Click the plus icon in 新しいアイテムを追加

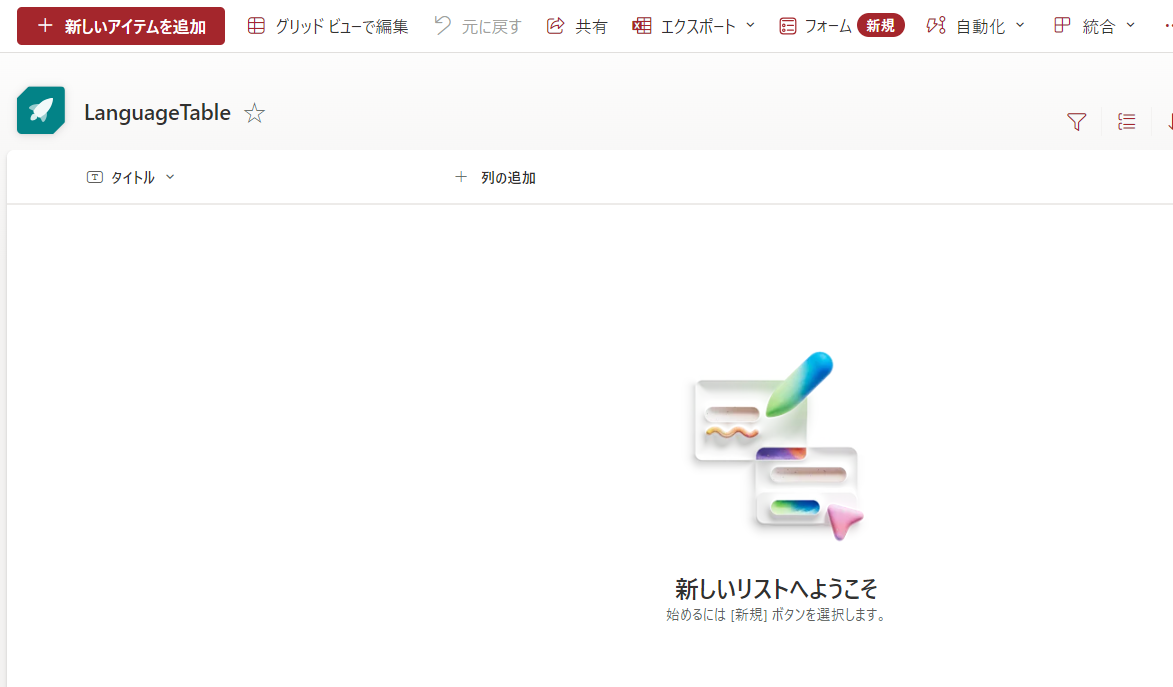coord(45,25)
